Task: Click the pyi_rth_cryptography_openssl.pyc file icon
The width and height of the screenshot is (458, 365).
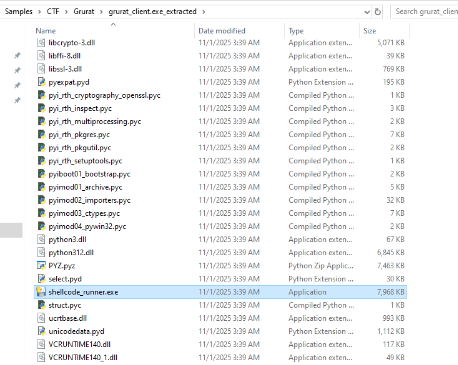Action: tap(41, 95)
